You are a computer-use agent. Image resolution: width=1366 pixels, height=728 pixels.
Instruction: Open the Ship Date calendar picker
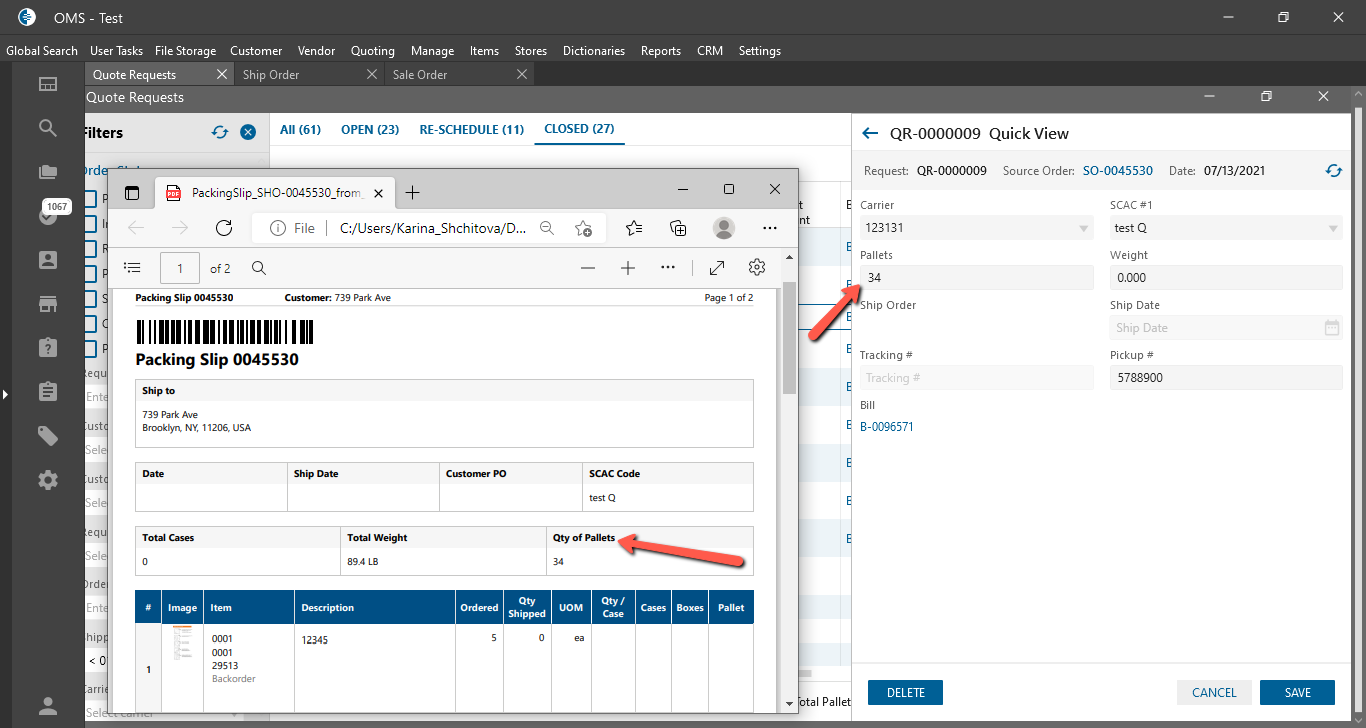1331,328
